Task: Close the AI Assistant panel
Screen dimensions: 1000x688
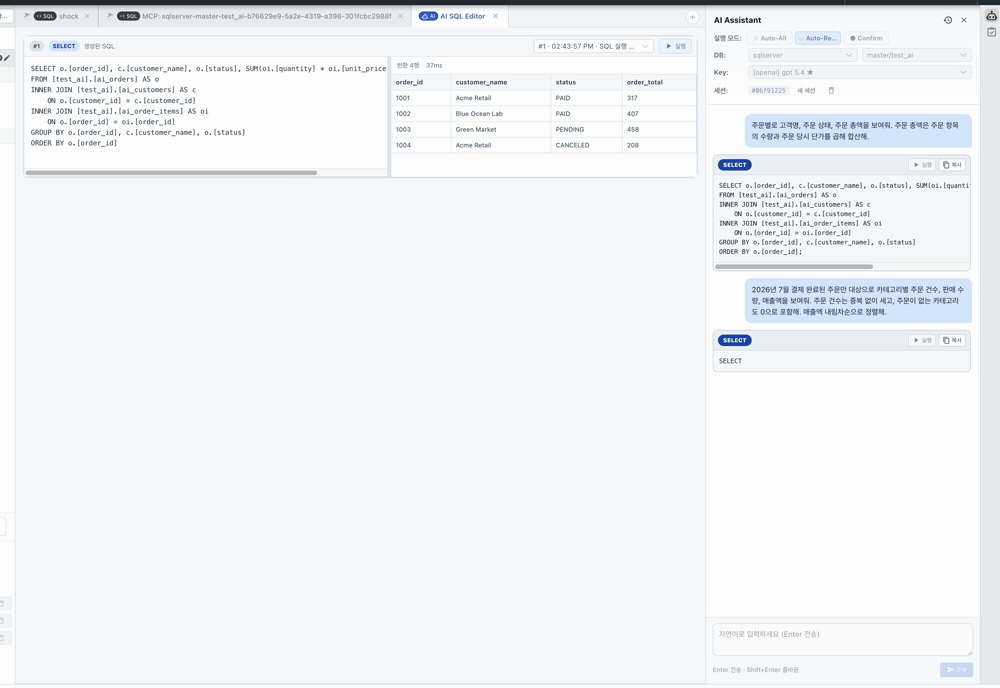Action: click(x=964, y=20)
